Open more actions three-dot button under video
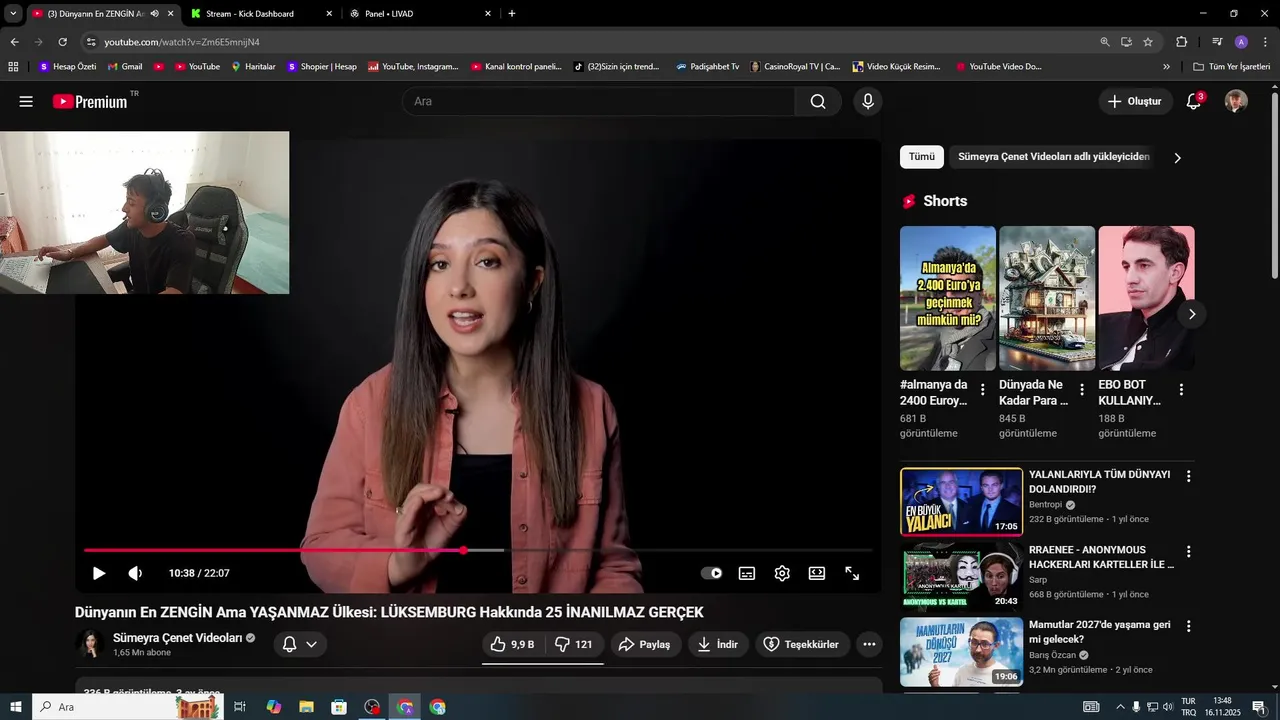This screenshot has height=720, width=1280. tap(869, 644)
